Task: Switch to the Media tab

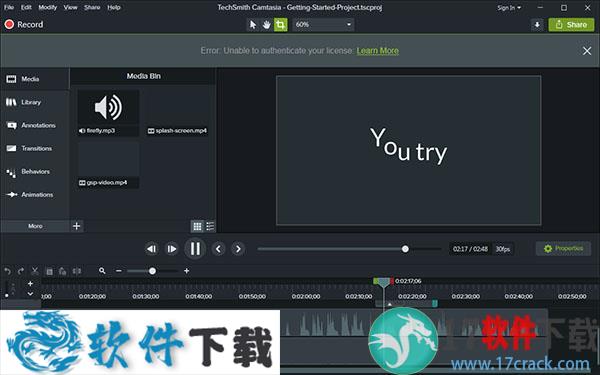Action: [35, 79]
